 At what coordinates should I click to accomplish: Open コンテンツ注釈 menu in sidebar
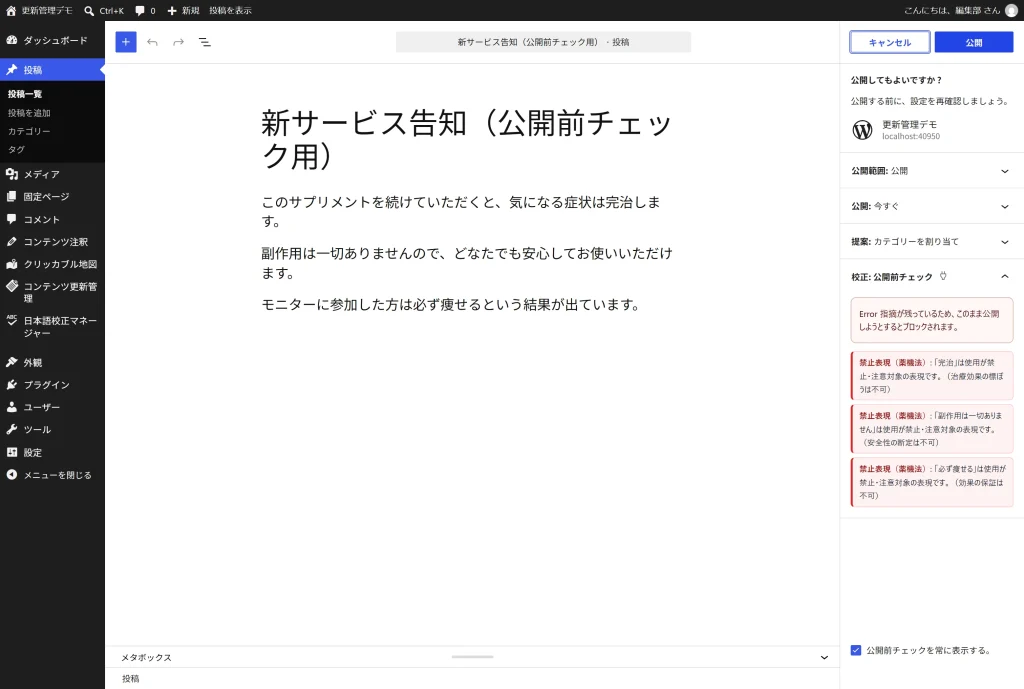click(x=52, y=242)
